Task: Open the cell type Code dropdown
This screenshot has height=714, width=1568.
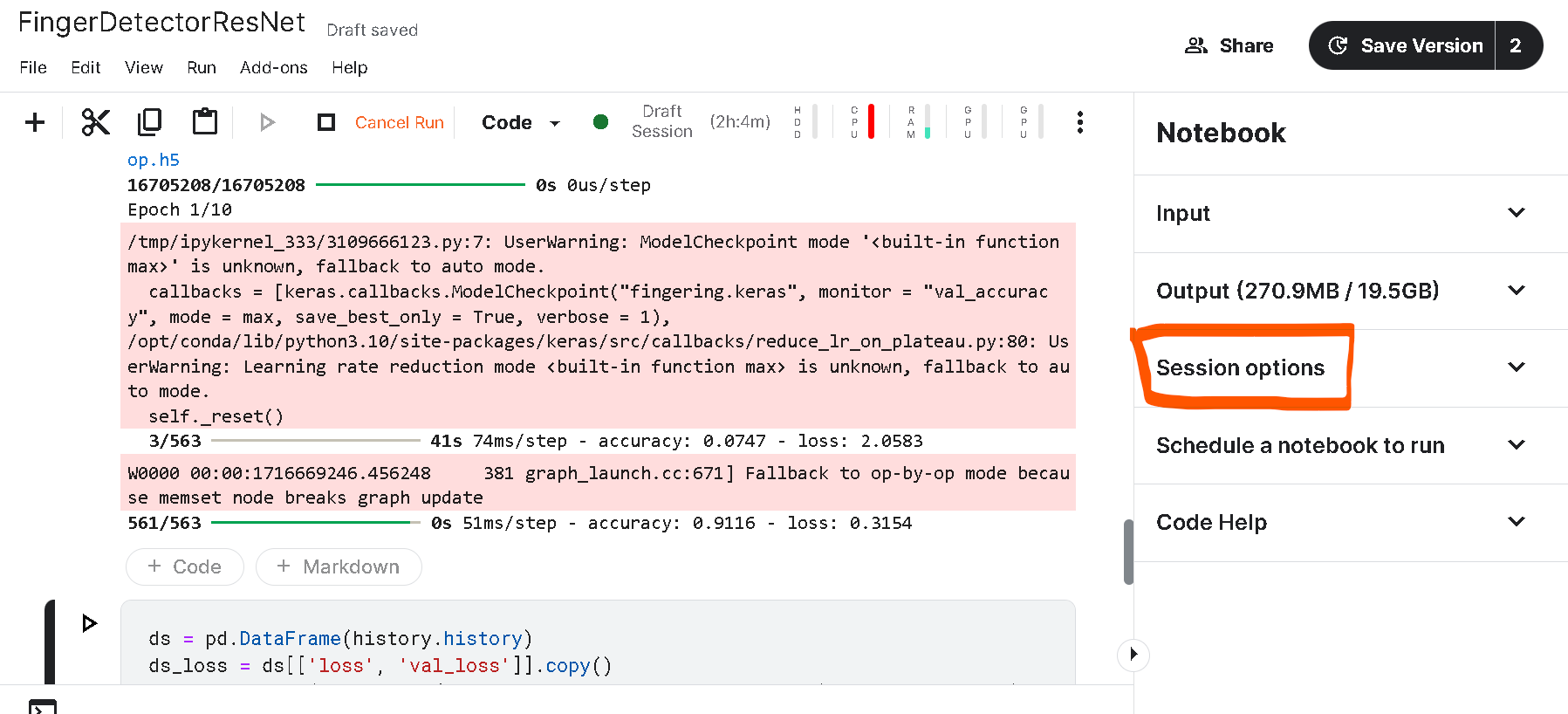Action: pos(520,123)
